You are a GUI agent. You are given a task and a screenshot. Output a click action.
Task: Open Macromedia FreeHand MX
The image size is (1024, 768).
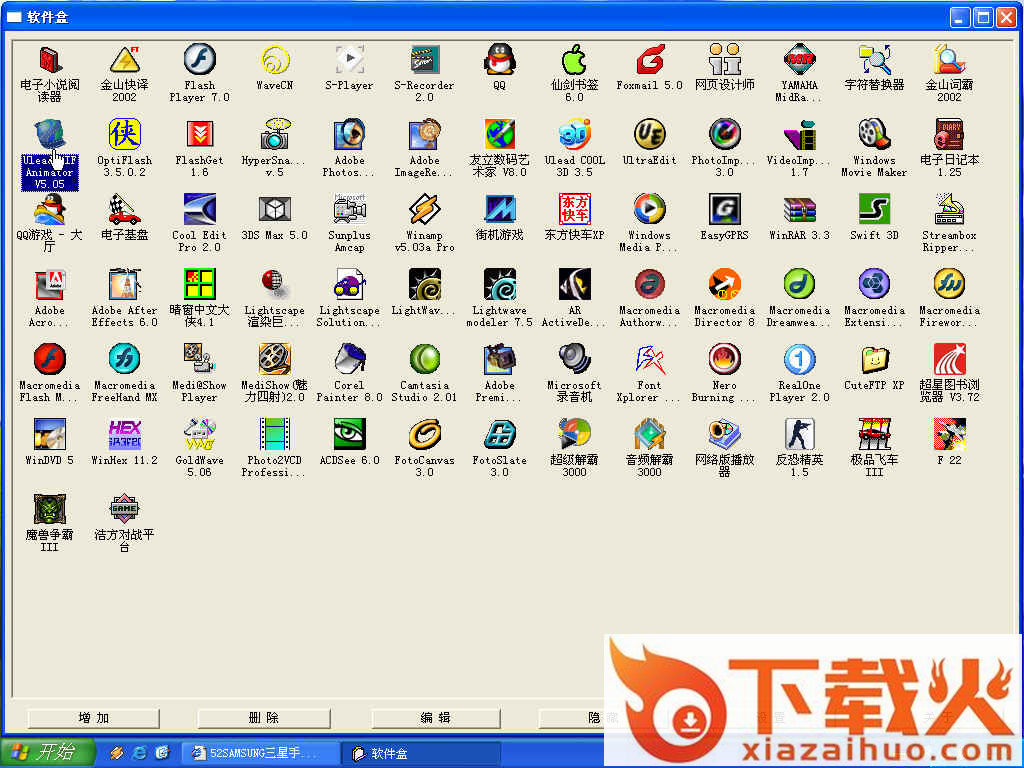point(124,360)
